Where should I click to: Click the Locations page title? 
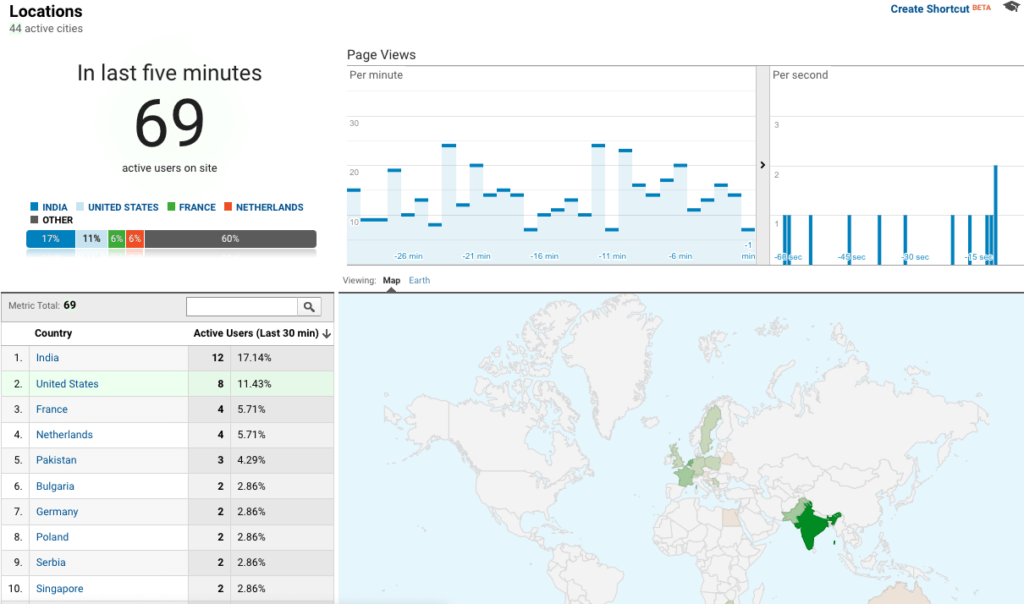pyautogui.click(x=46, y=11)
